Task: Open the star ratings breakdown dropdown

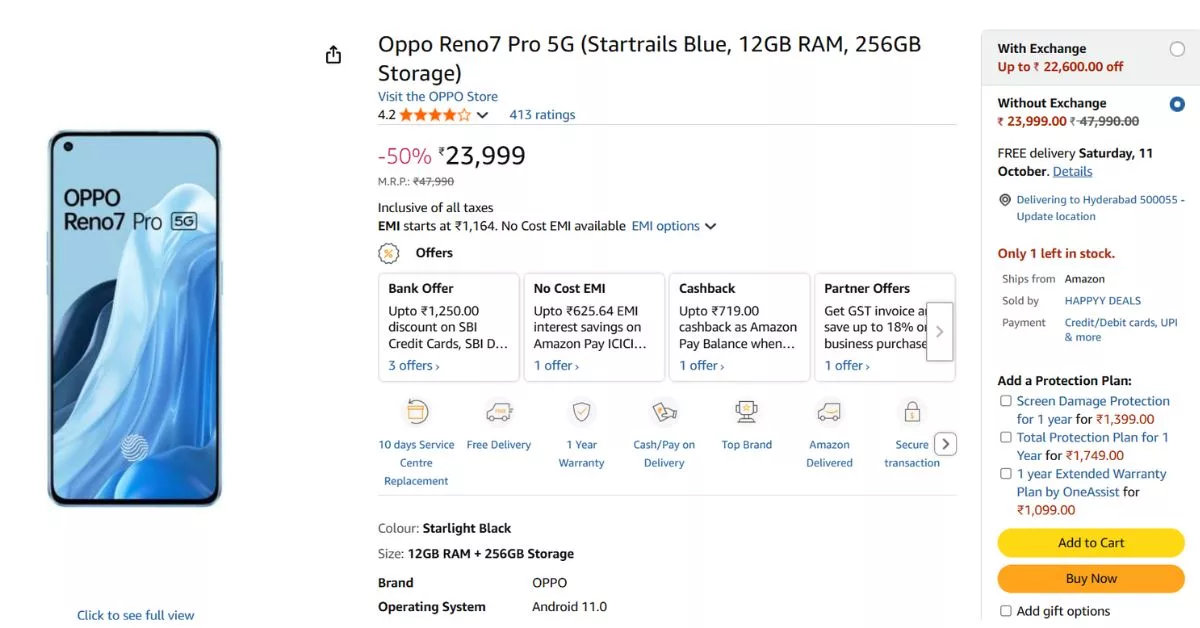Action: pyautogui.click(x=483, y=114)
